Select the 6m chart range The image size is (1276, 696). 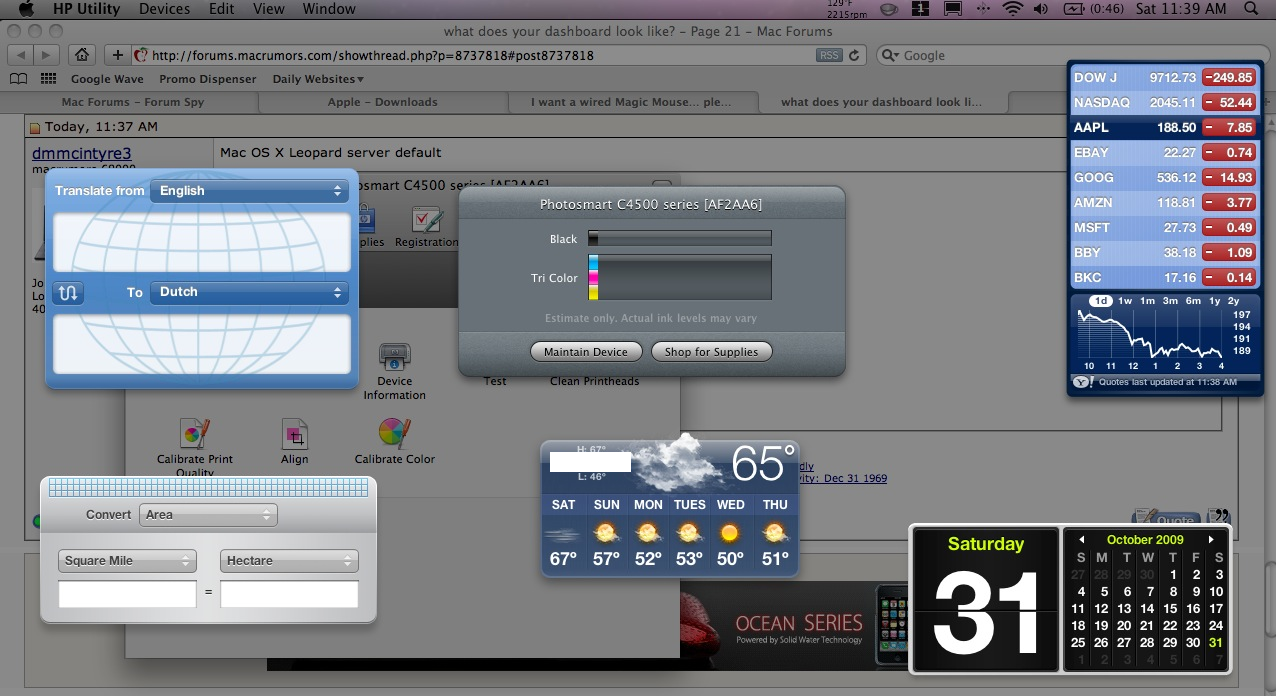click(1193, 301)
